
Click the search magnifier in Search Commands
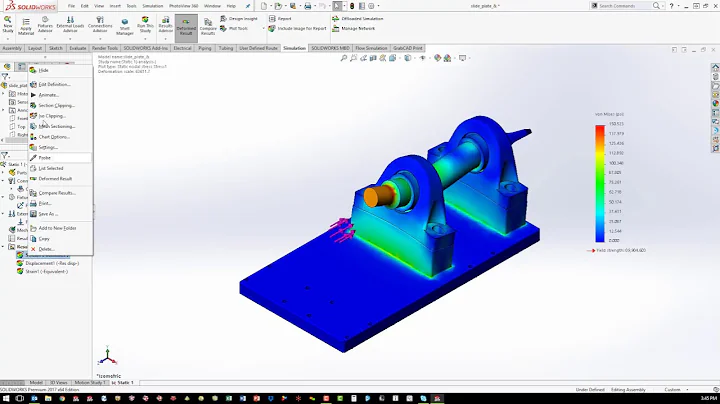tap(656, 6)
